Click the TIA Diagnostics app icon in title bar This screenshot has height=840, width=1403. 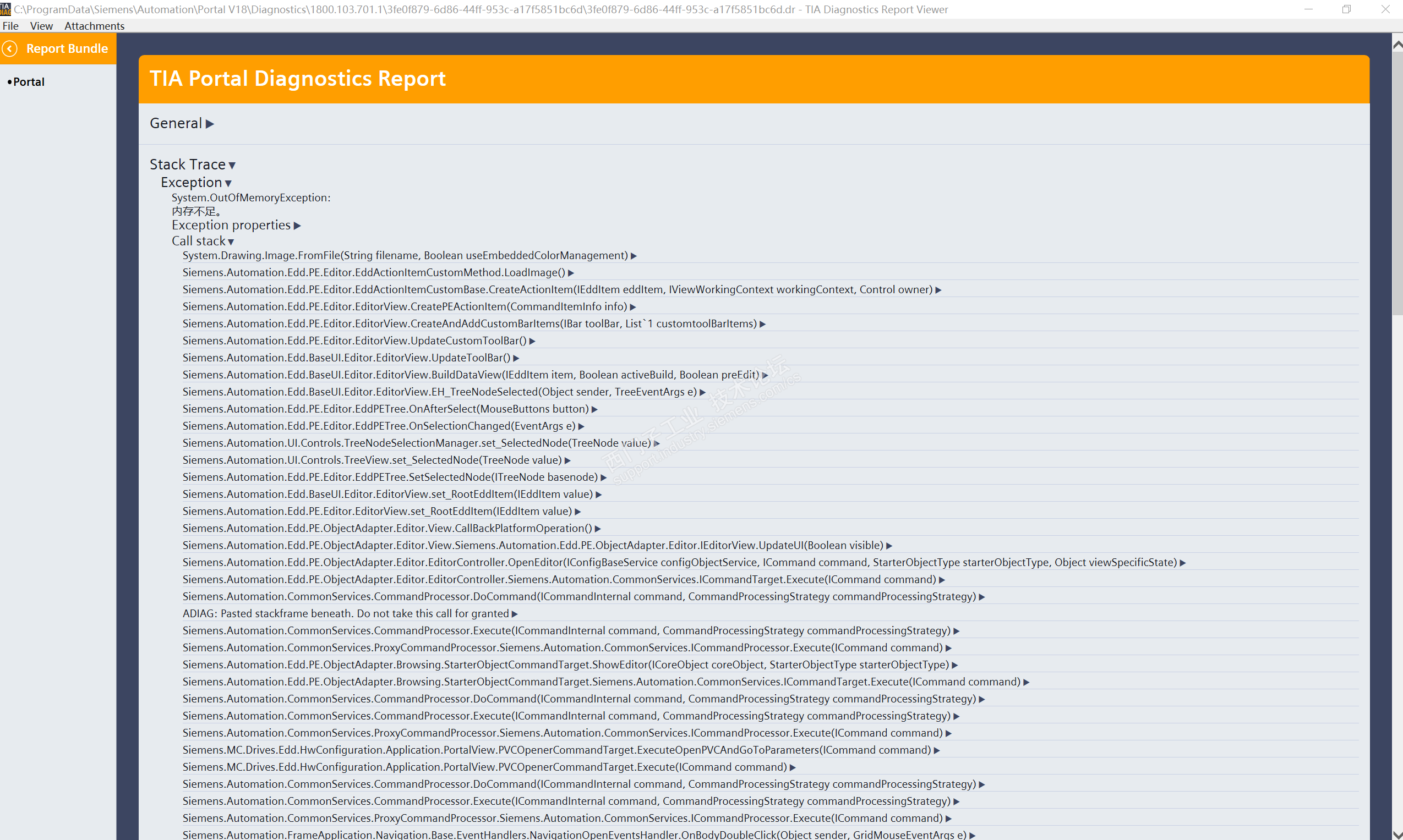pos(5,9)
